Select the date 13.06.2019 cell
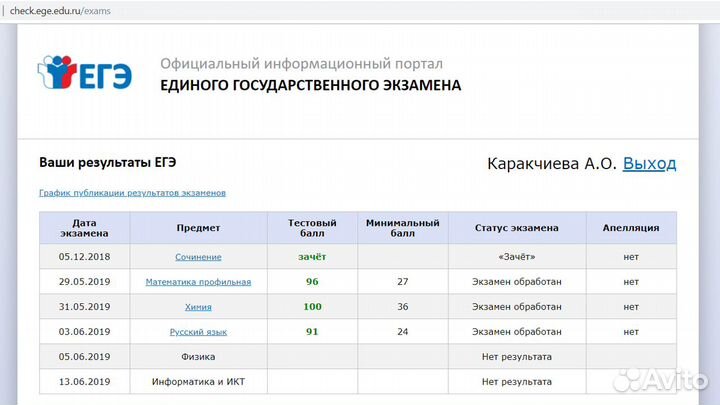Viewport: 720px width, 405px height. point(84,382)
